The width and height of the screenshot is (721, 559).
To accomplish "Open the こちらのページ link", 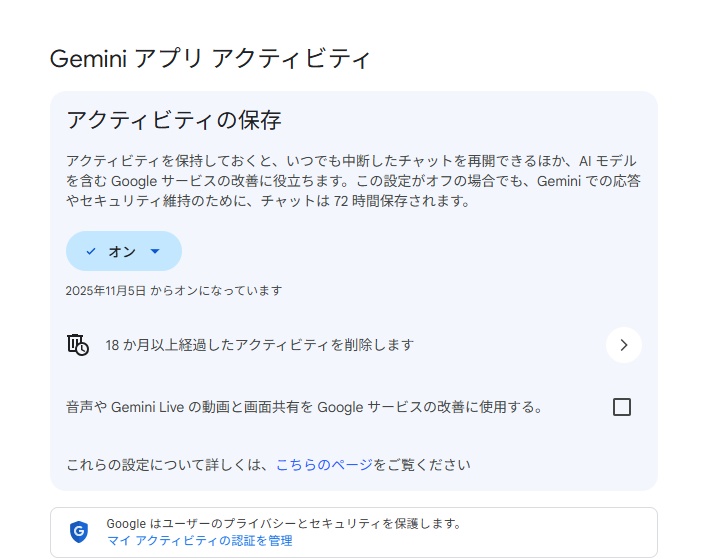I will point(324,465).
